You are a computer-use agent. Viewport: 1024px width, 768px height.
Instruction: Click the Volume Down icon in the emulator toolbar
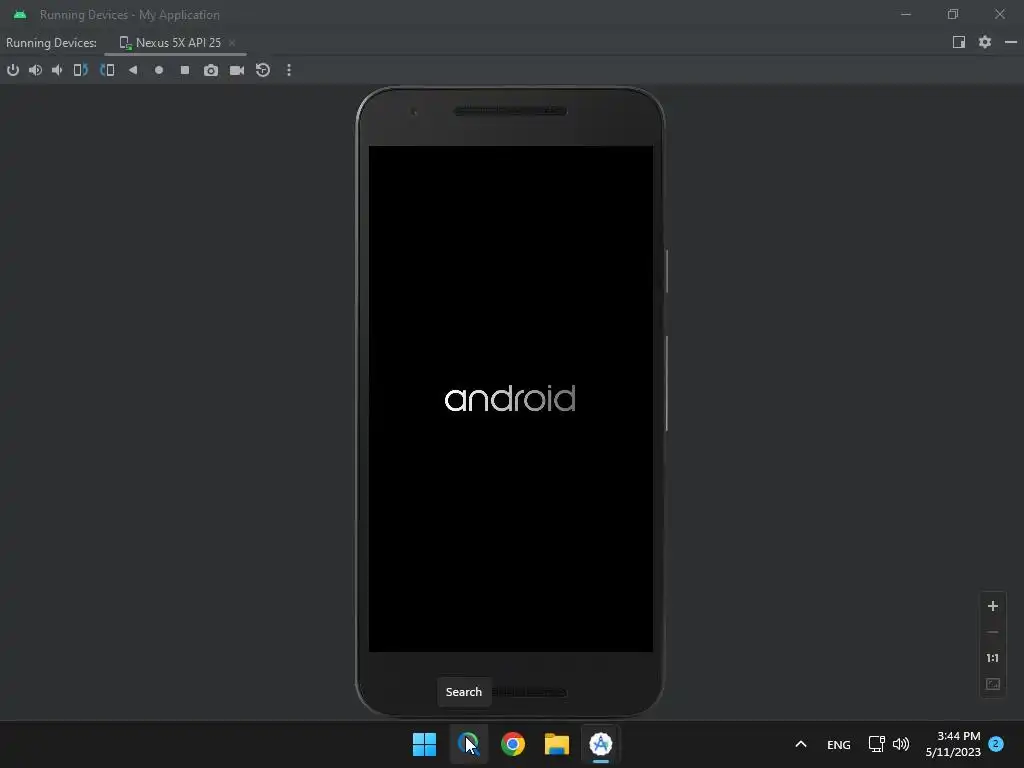click(57, 70)
